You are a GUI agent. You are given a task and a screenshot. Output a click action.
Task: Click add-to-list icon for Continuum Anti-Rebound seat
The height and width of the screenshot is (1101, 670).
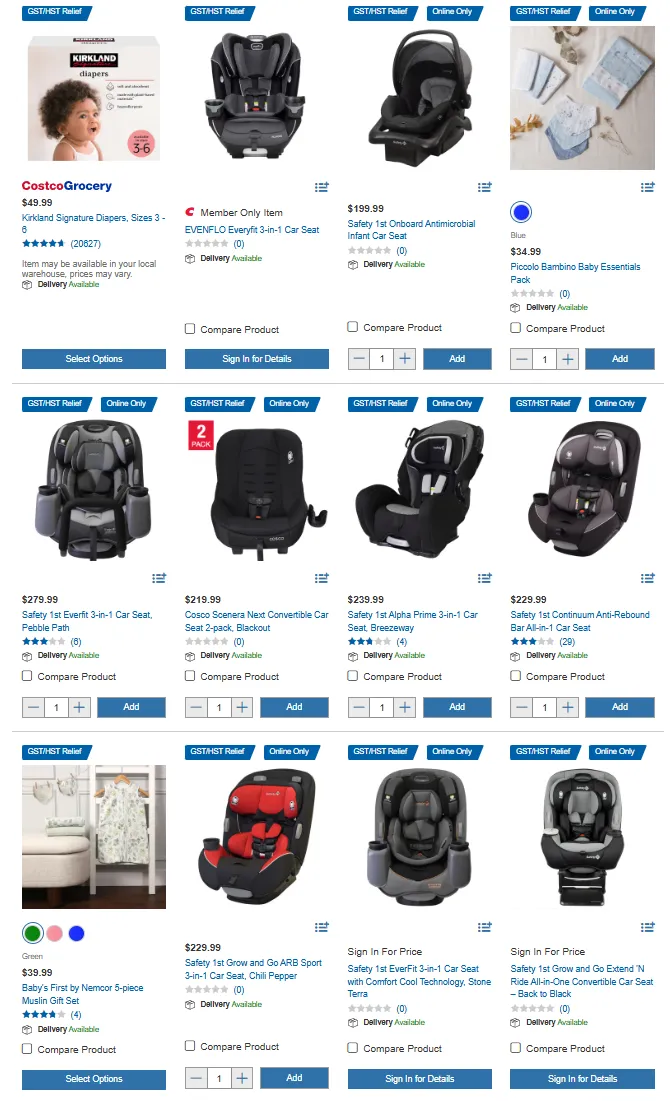pyautogui.click(x=648, y=578)
